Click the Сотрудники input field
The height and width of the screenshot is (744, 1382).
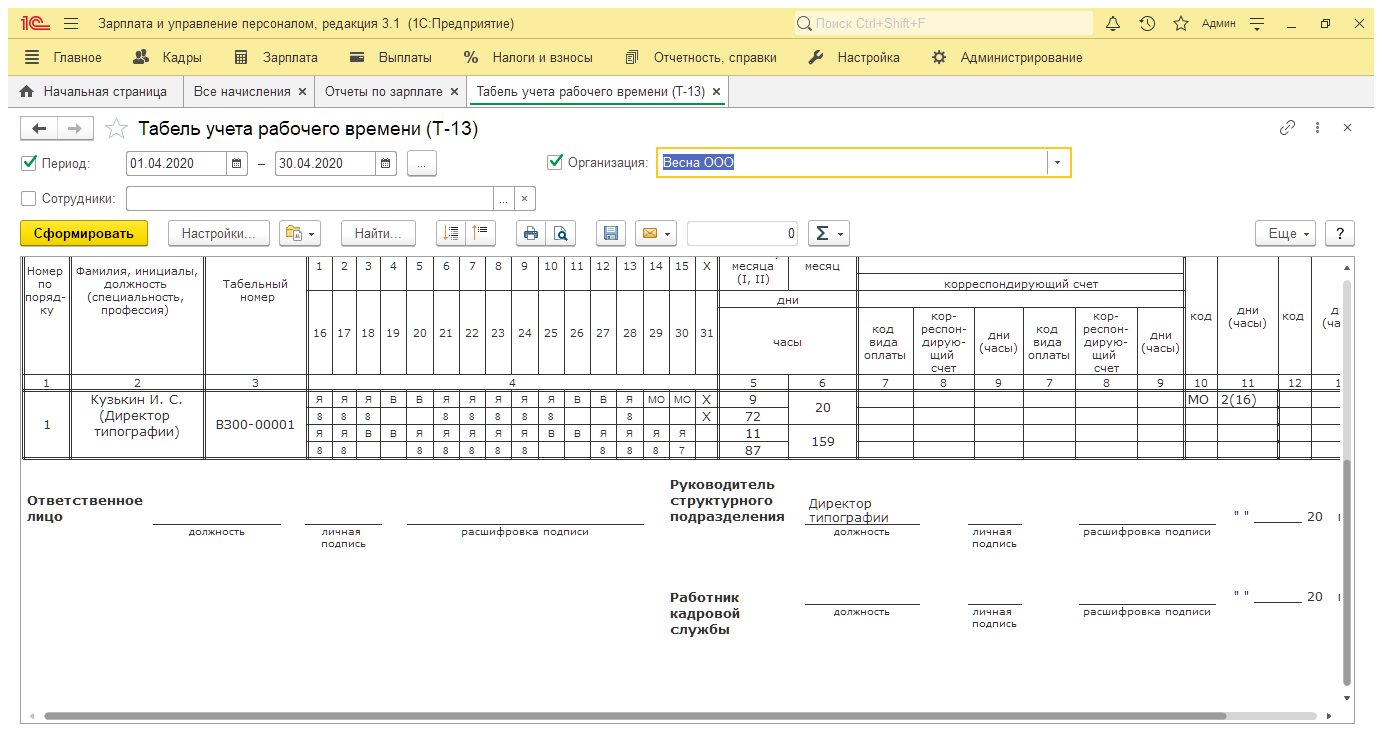coord(310,198)
